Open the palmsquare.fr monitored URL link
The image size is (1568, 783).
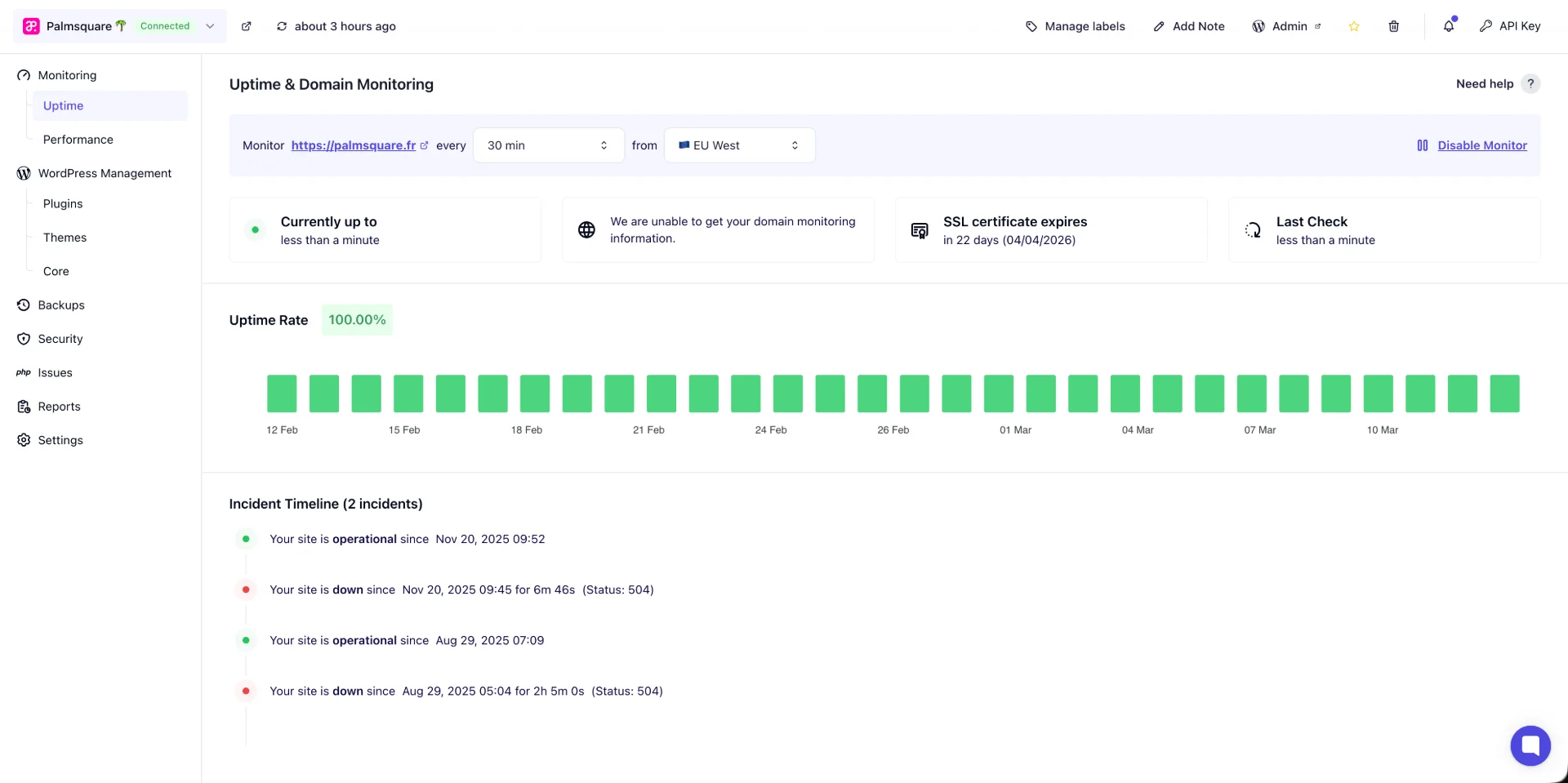pos(354,145)
